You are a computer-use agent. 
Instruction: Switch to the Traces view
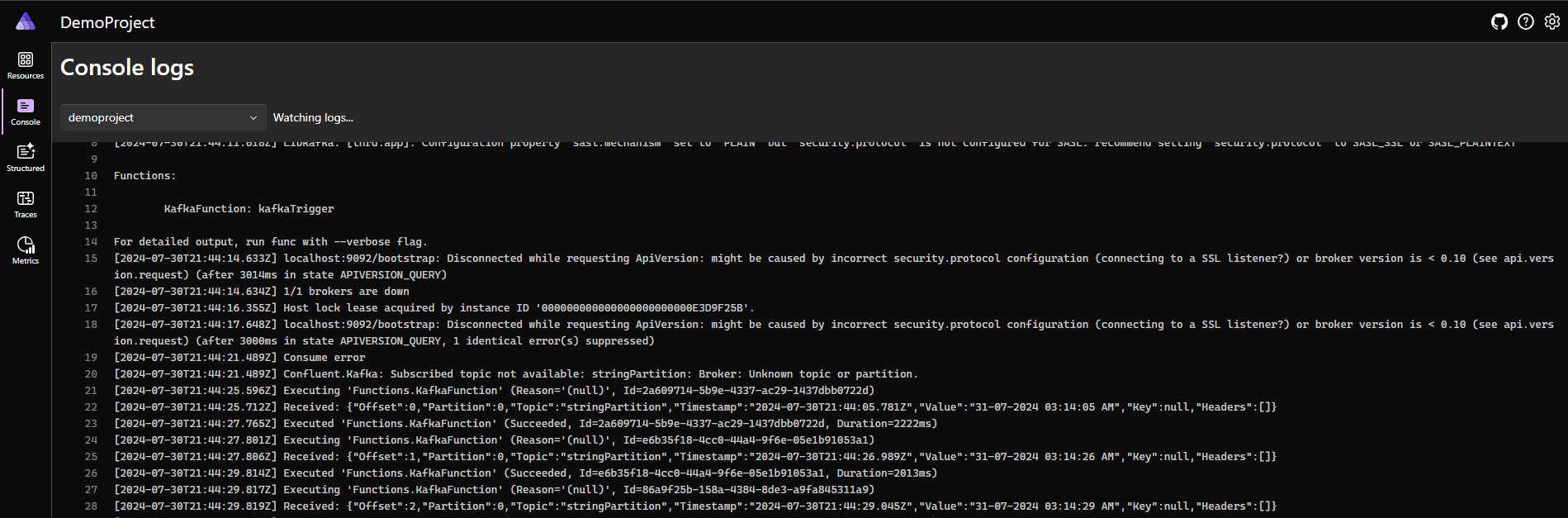coord(26,204)
